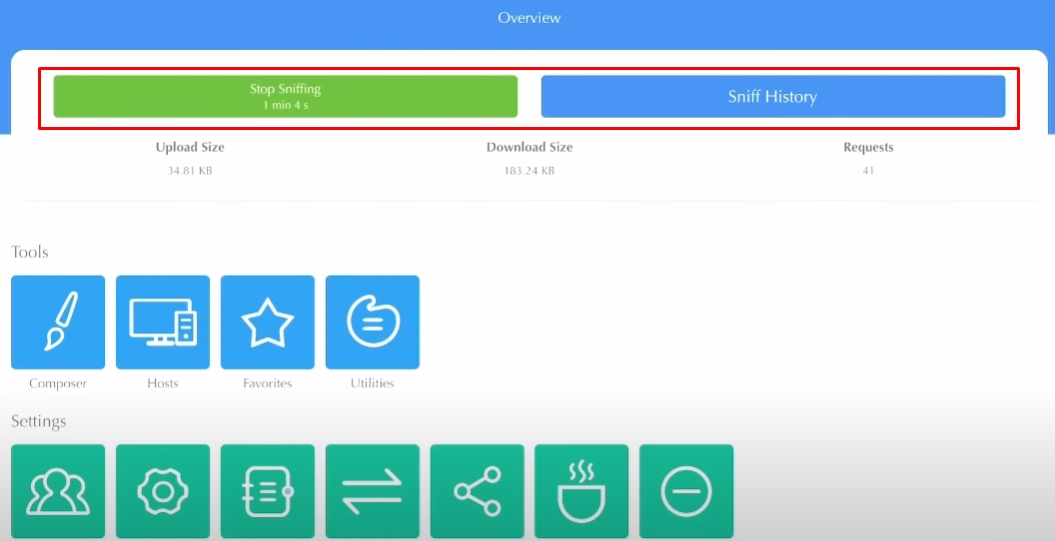Open the Favorites star tile
Viewport: 1055px width, 541px height.
point(267,322)
